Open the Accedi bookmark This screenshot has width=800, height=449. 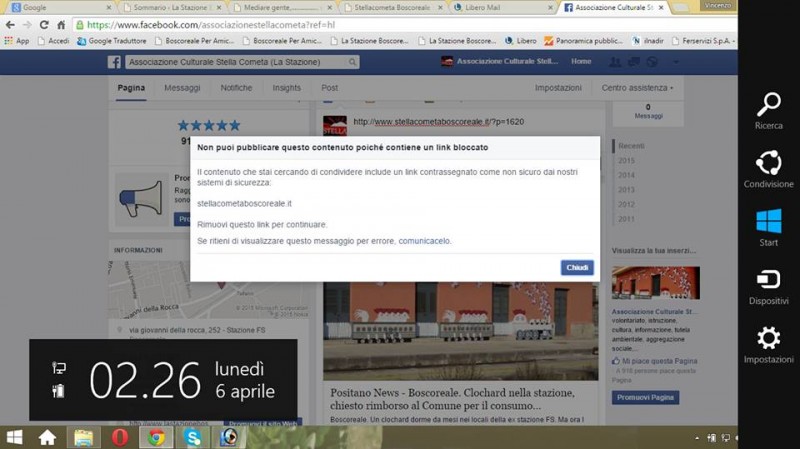[54, 40]
